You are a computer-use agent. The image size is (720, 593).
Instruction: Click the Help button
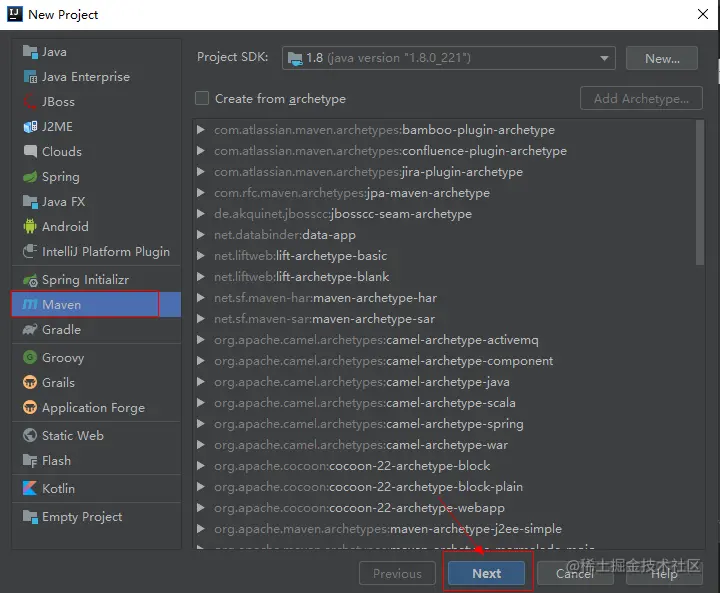(x=664, y=573)
